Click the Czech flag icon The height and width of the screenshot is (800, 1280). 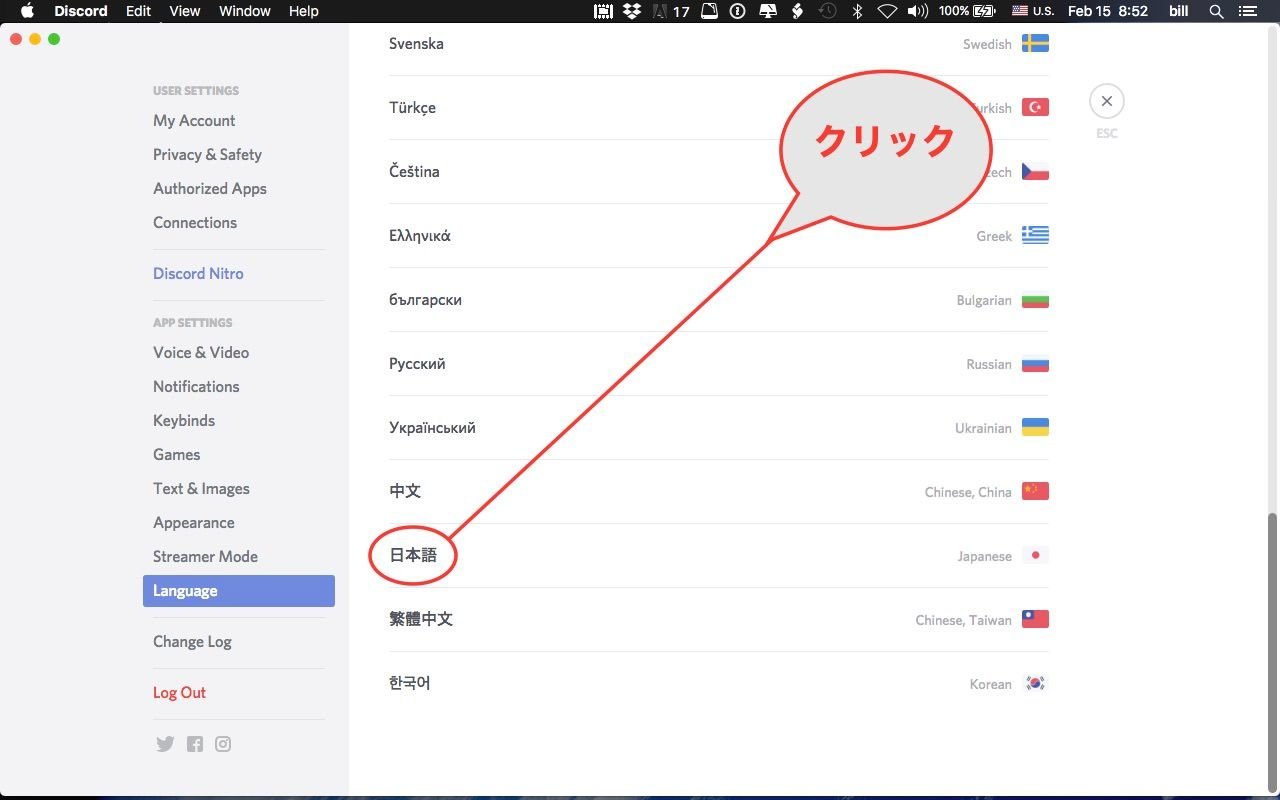(x=1035, y=172)
